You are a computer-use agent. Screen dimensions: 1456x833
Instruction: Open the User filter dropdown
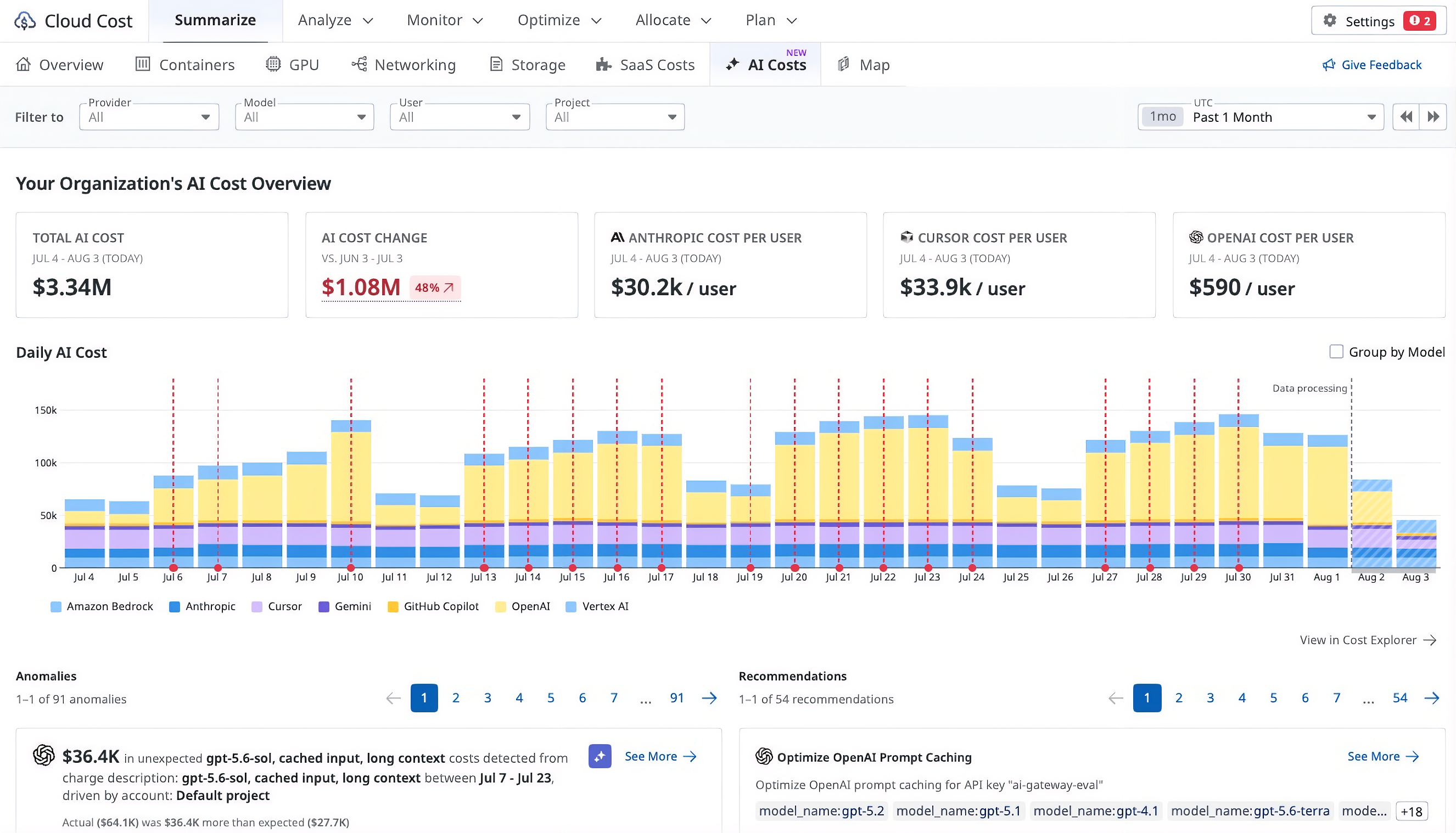click(460, 117)
